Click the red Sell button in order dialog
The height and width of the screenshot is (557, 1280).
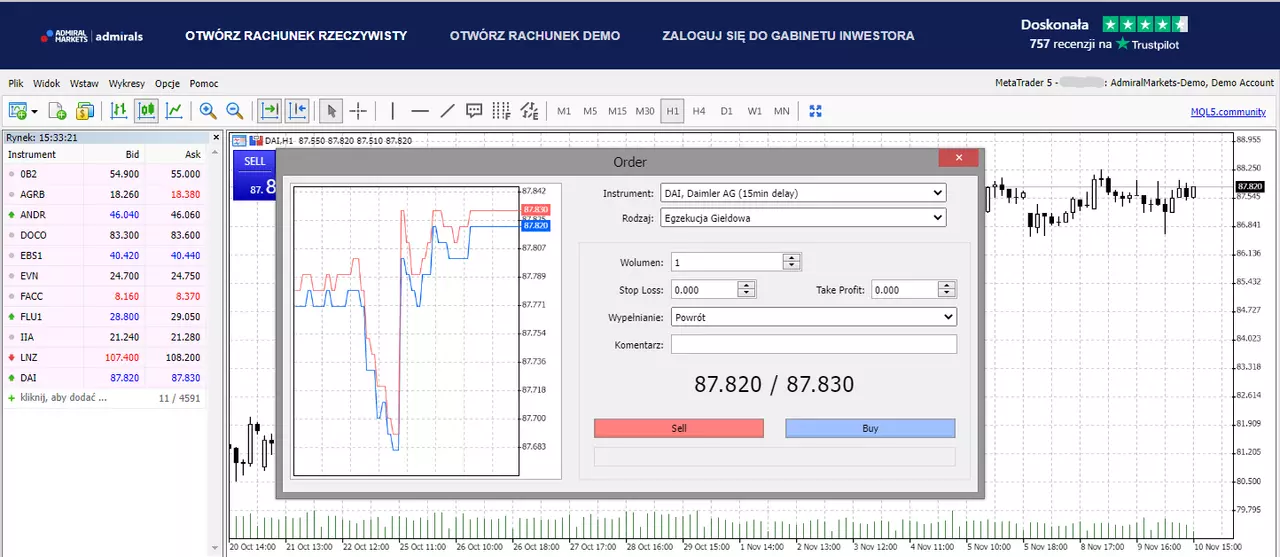coord(679,428)
